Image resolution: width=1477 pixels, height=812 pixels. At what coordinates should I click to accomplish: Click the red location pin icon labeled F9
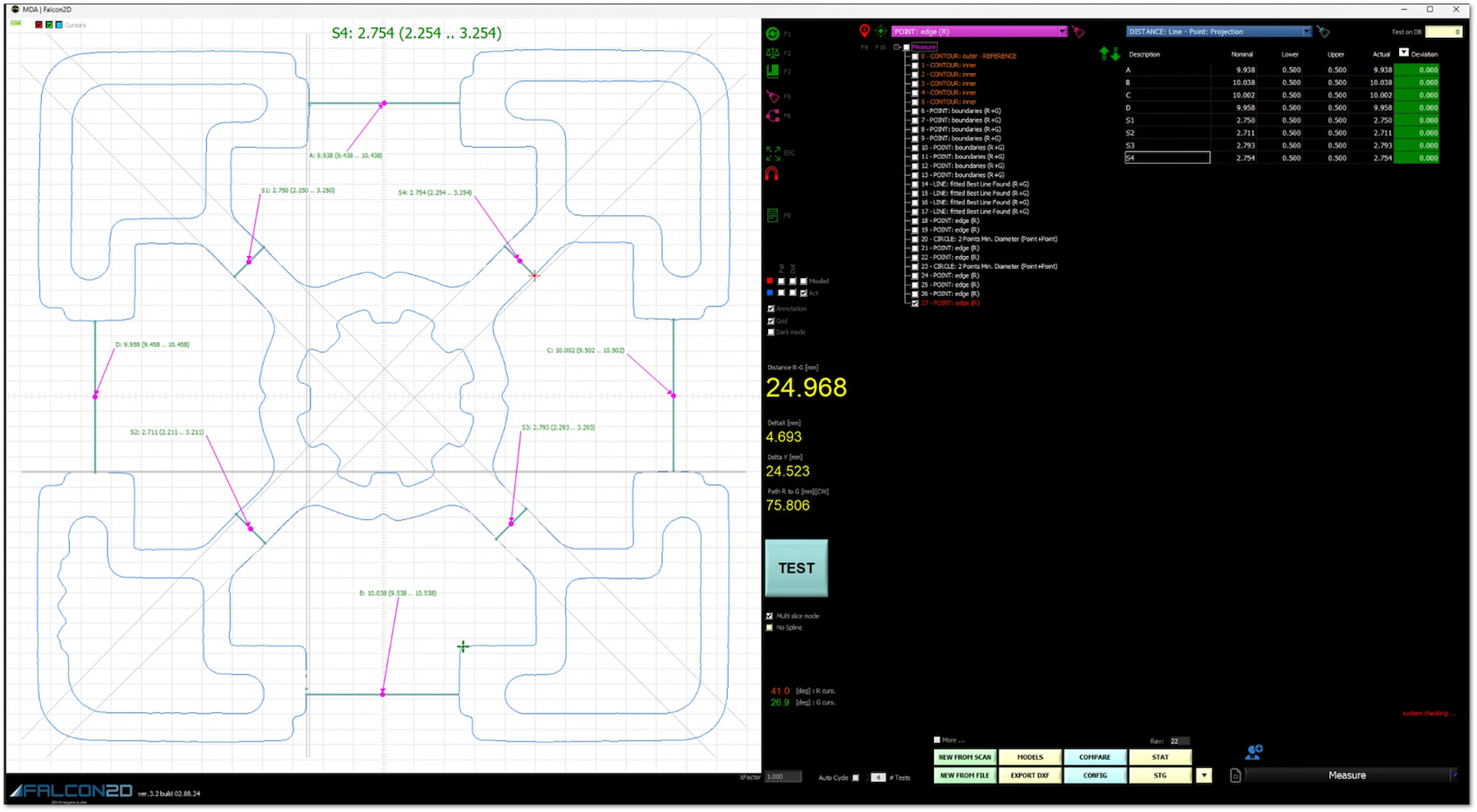(864, 31)
